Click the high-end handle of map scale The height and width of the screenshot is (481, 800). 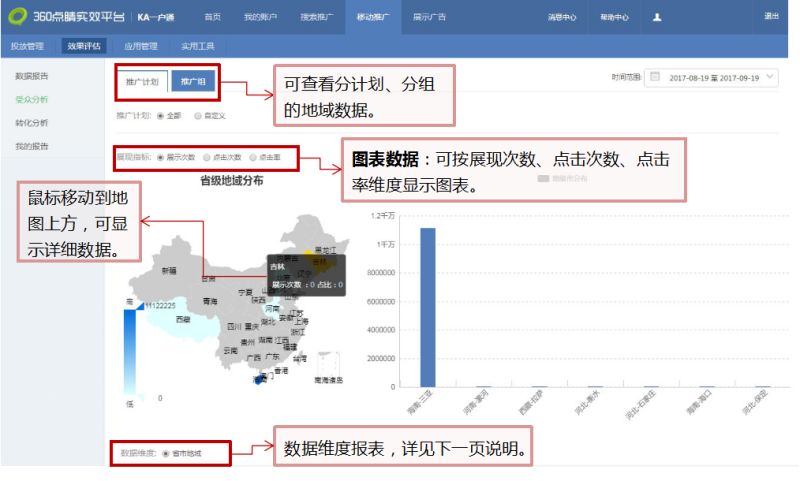point(140,306)
